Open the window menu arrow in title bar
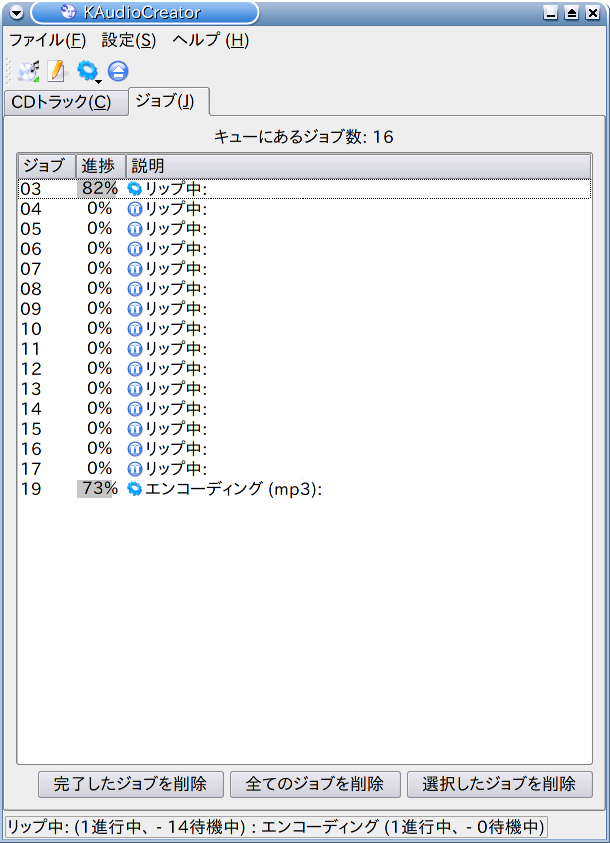 (15, 13)
